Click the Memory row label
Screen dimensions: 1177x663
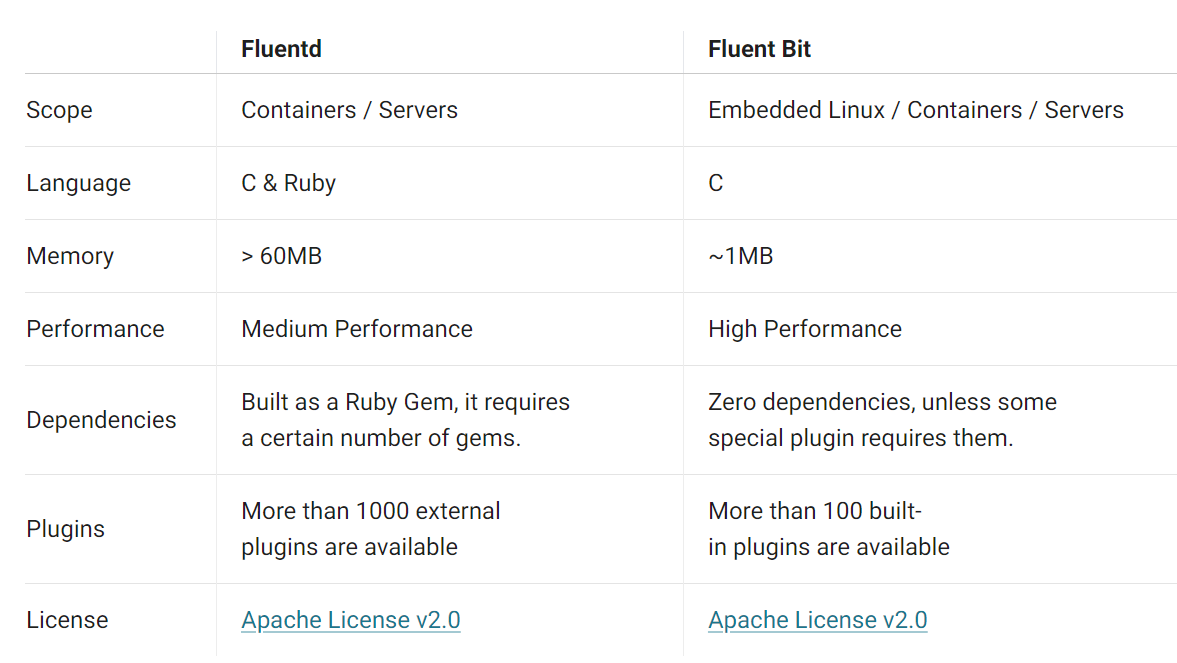70,256
